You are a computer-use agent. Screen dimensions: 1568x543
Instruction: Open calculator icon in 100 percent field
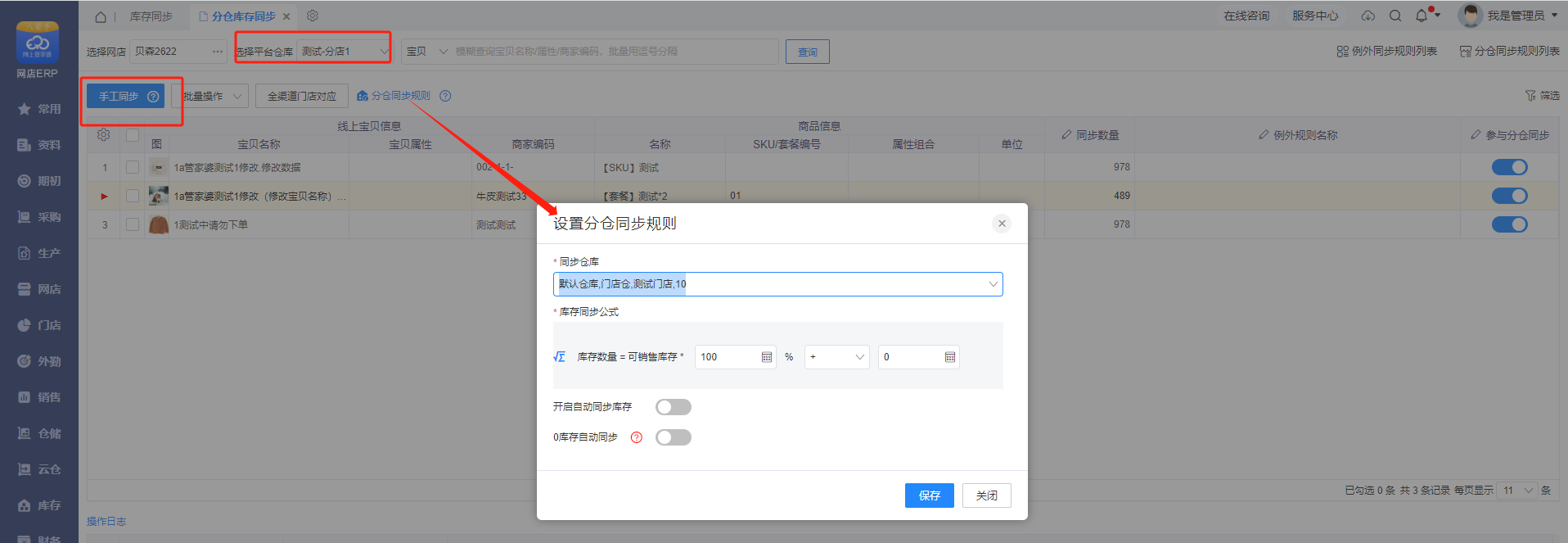pos(767,357)
